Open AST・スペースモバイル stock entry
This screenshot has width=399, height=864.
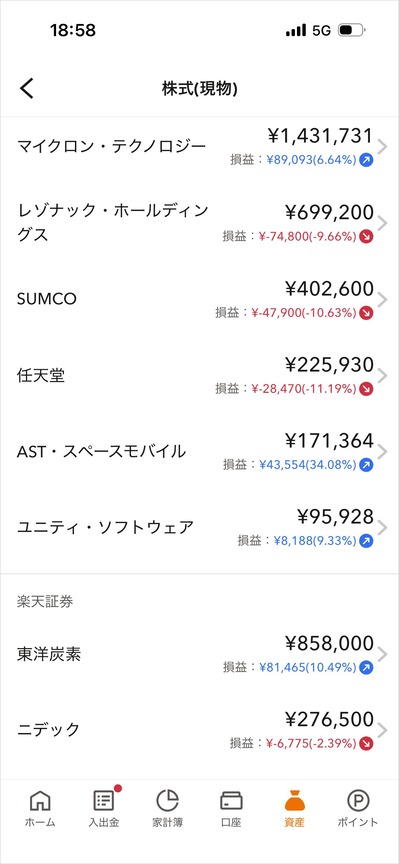pos(200,452)
